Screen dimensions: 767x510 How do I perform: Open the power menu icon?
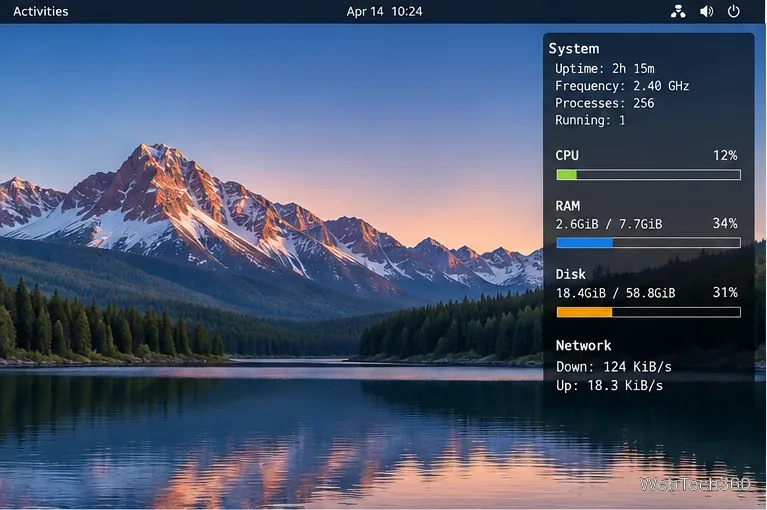[x=734, y=11]
